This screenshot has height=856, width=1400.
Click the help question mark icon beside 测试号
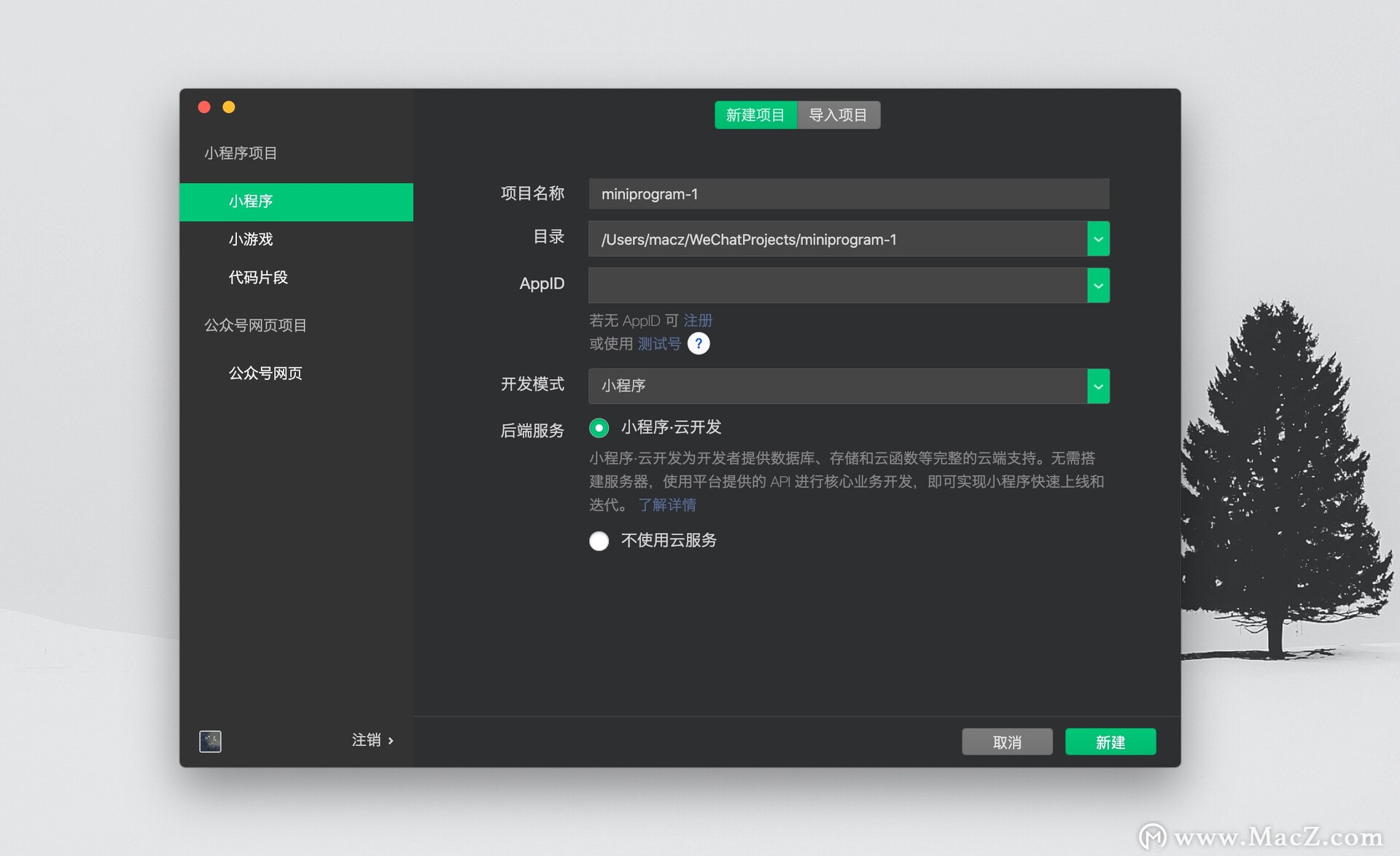click(699, 343)
